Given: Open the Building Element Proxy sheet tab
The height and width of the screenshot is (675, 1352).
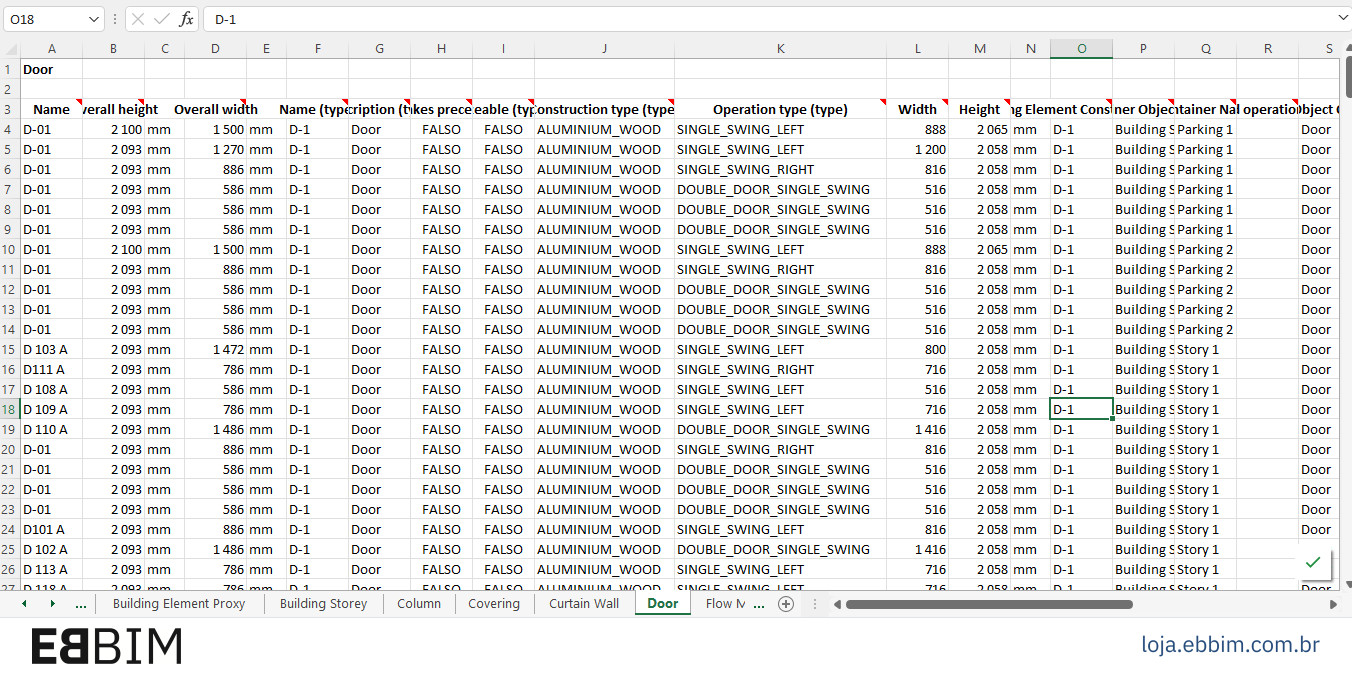Looking at the screenshot, I should [x=179, y=604].
